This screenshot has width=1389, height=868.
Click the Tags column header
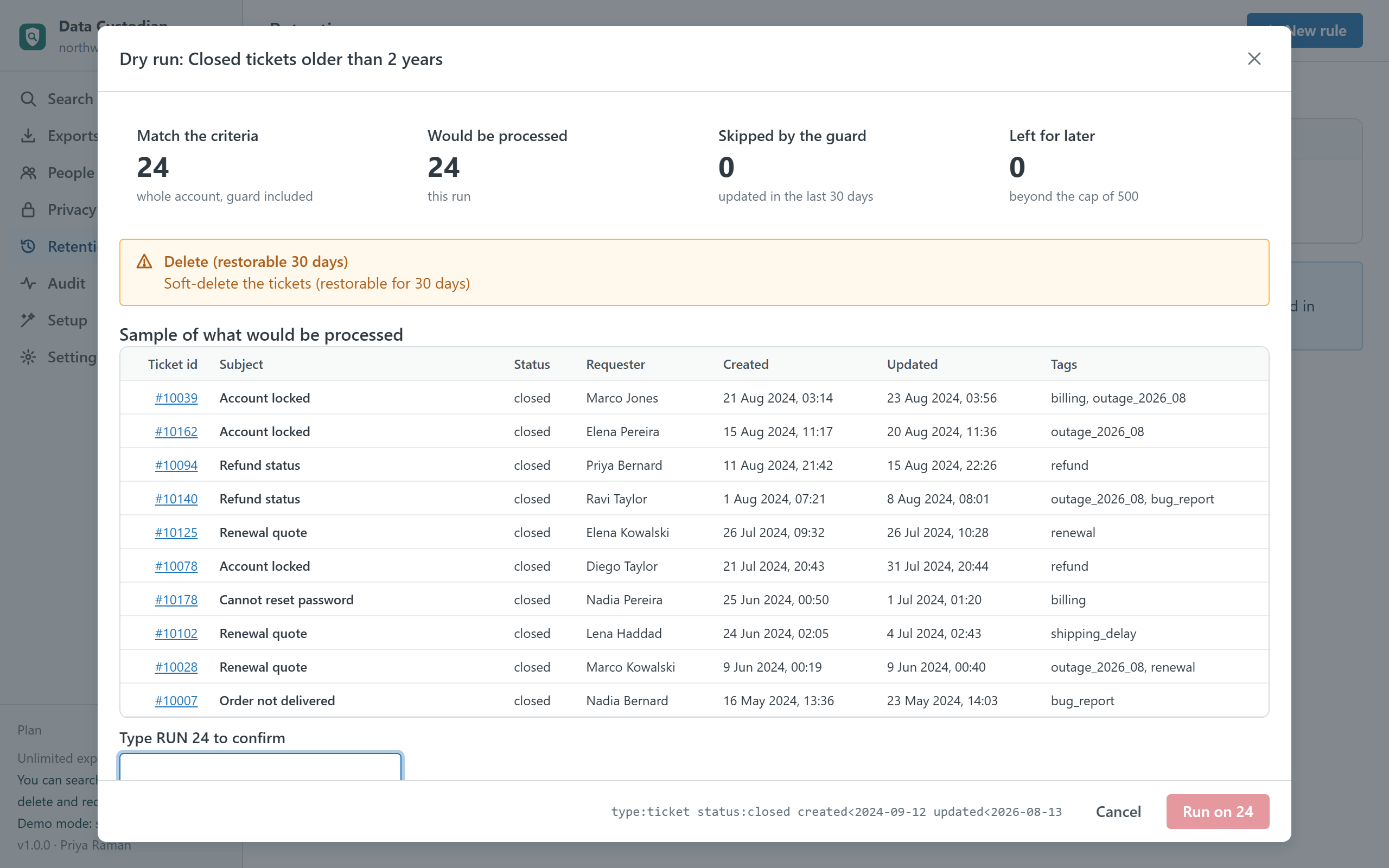click(x=1063, y=364)
